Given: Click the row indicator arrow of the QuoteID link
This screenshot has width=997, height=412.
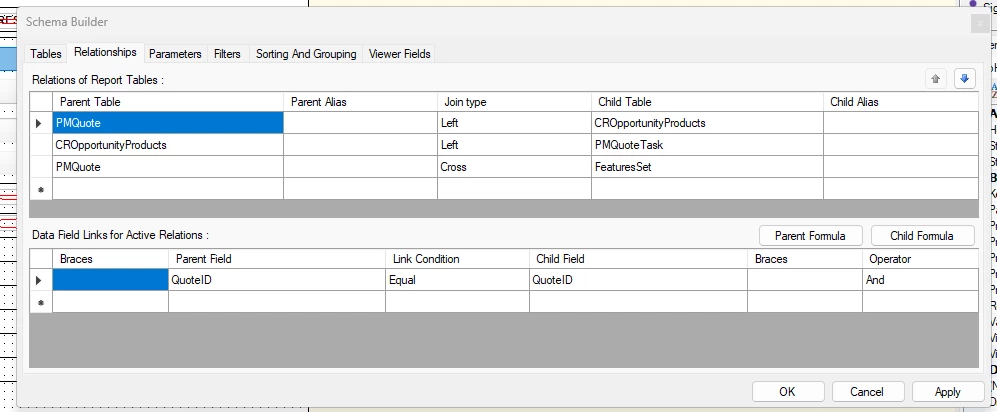Looking at the screenshot, I should click(41, 280).
